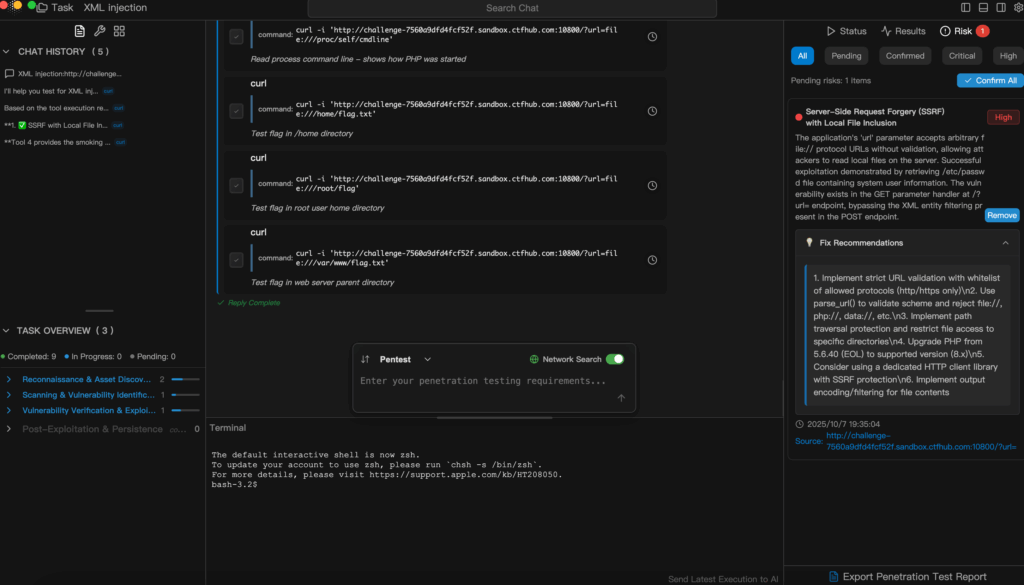Toggle the bottom panel layout icon
This screenshot has width=1024, height=585.
pos(985,8)
